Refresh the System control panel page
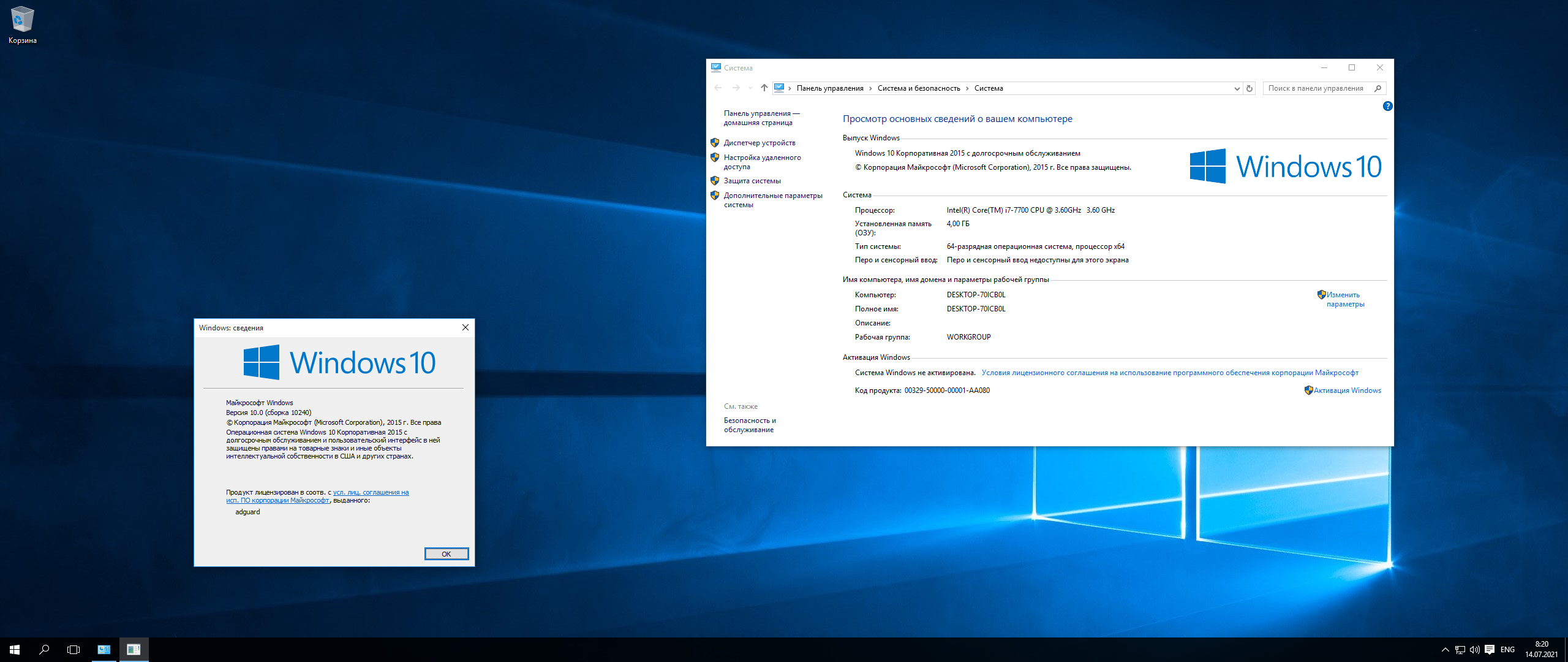The width and height of the screenshot is (1568, 662). click(1249, 88)
